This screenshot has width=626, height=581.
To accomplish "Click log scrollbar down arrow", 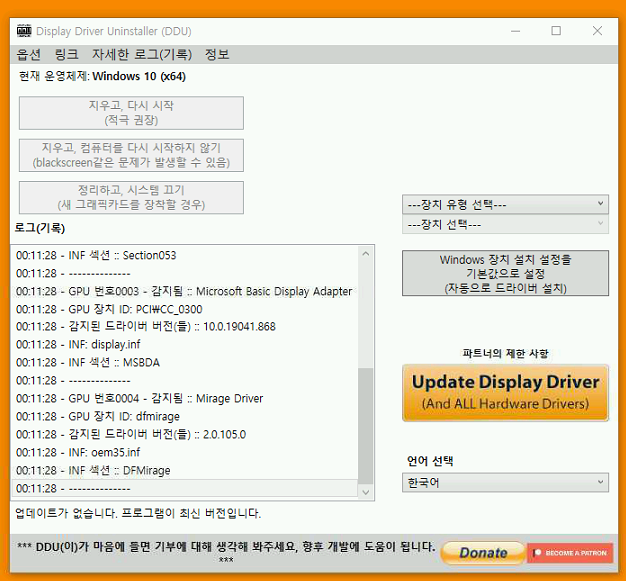I will [x=366, y=492].
